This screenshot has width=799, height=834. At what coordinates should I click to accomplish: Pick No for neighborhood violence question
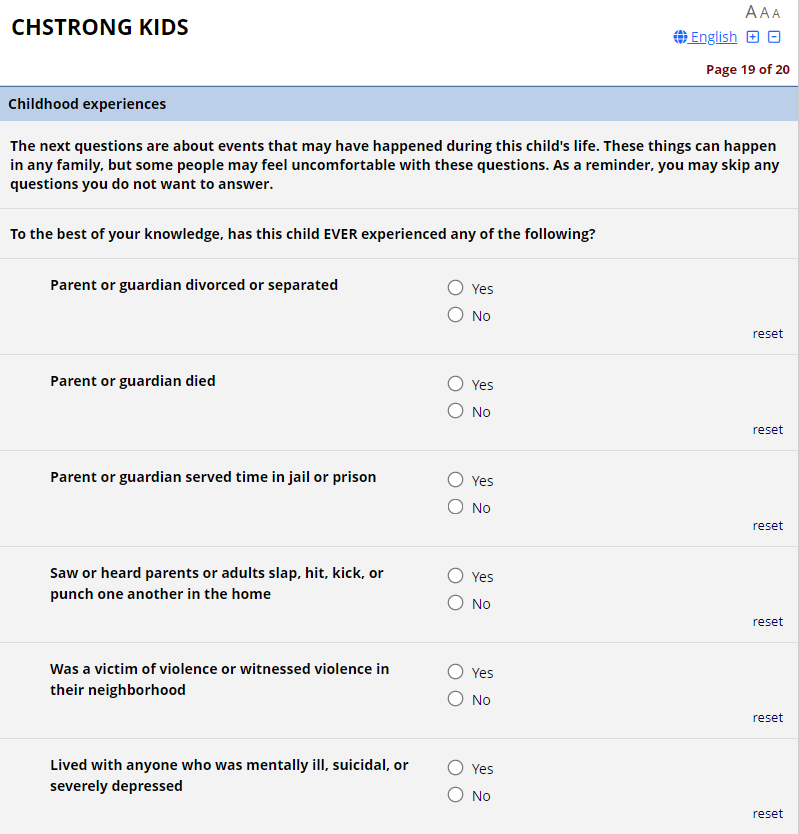[456, 699]
